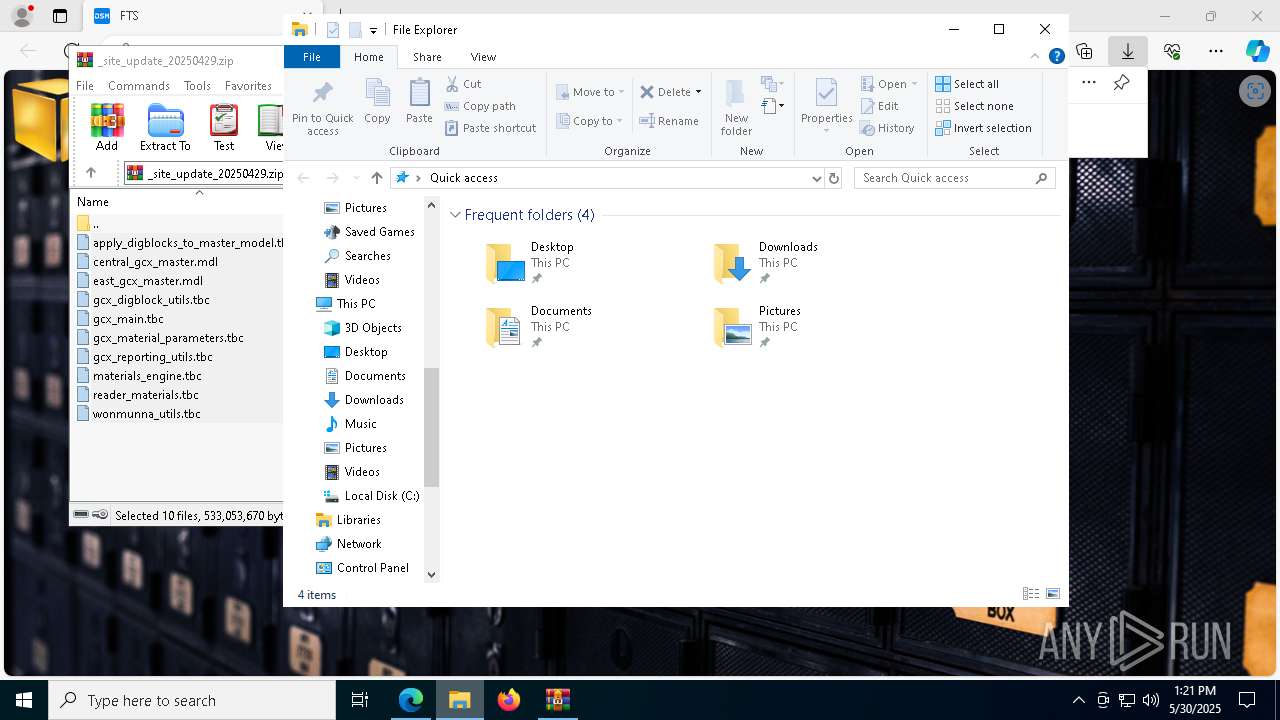The width and height of the screenshot is (1280, 720).
Task: Click navigation pane scrollbar thumb
Action: [432, 427]
